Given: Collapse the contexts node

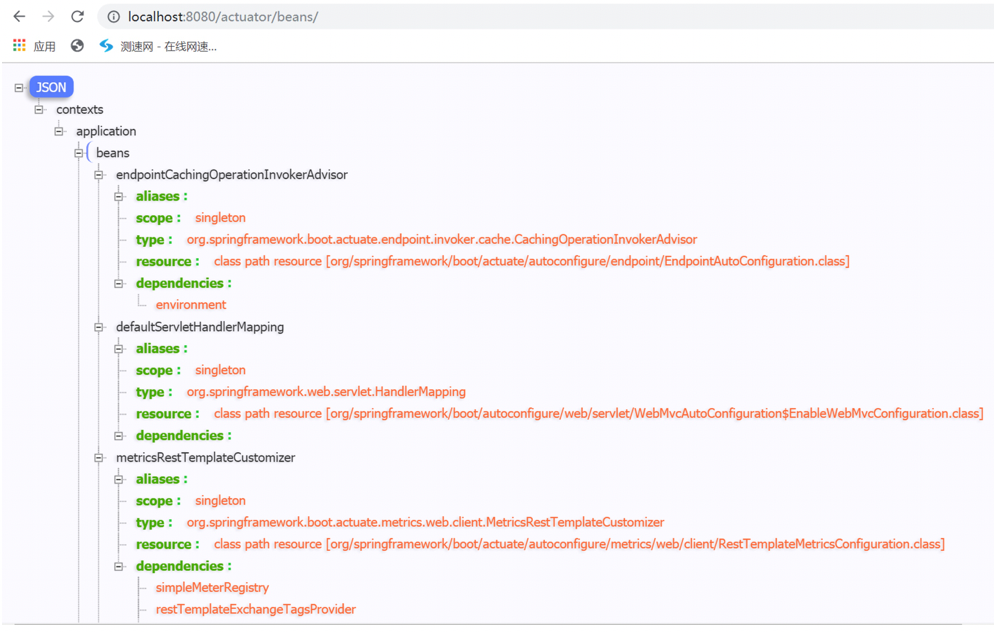Looking at the screenshot, I should [39, 110].
